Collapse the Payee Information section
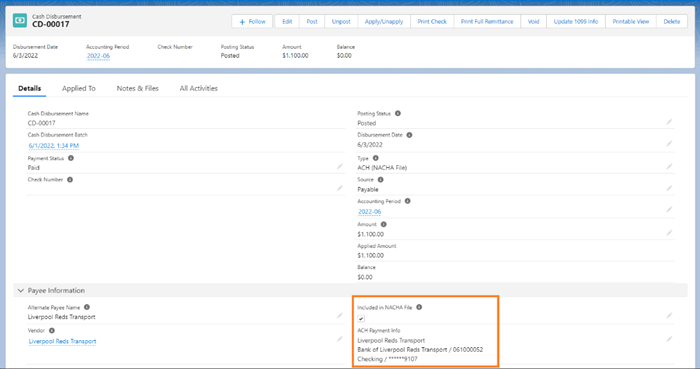Image resolution: width=700 pixels, height=369 pixels. (x=21, y=290)
